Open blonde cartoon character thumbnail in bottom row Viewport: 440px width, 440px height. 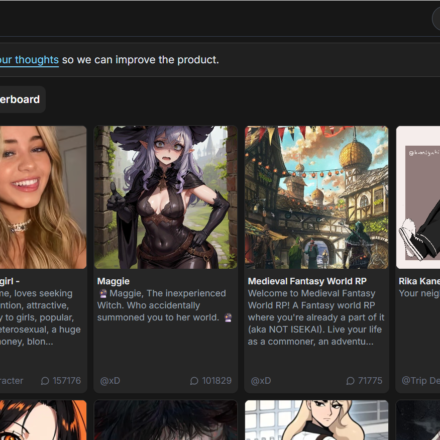tap(316, 420)
